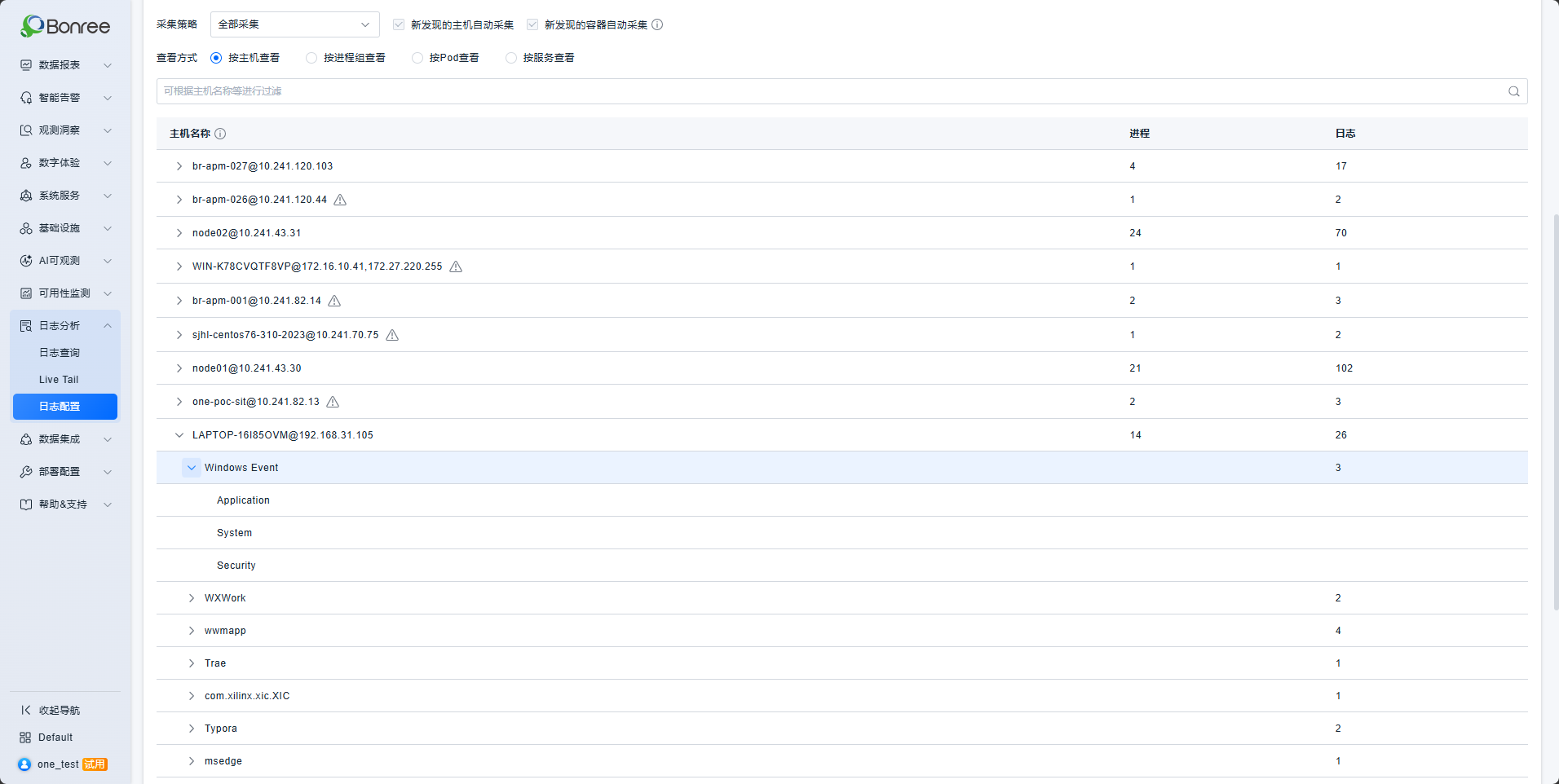Viewport: 1559px width, 784px height.
Task: Expand 数据报表 menu arrow
Action: (x=108, y=65)
